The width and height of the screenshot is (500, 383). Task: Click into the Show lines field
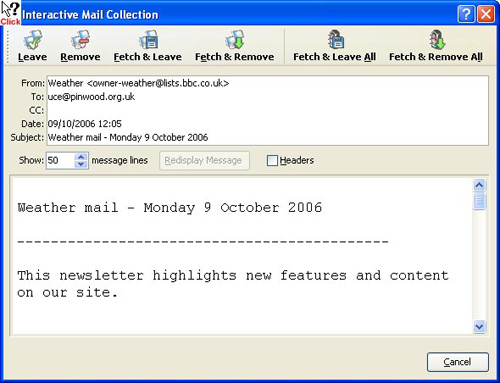click(x=60, y=160)
